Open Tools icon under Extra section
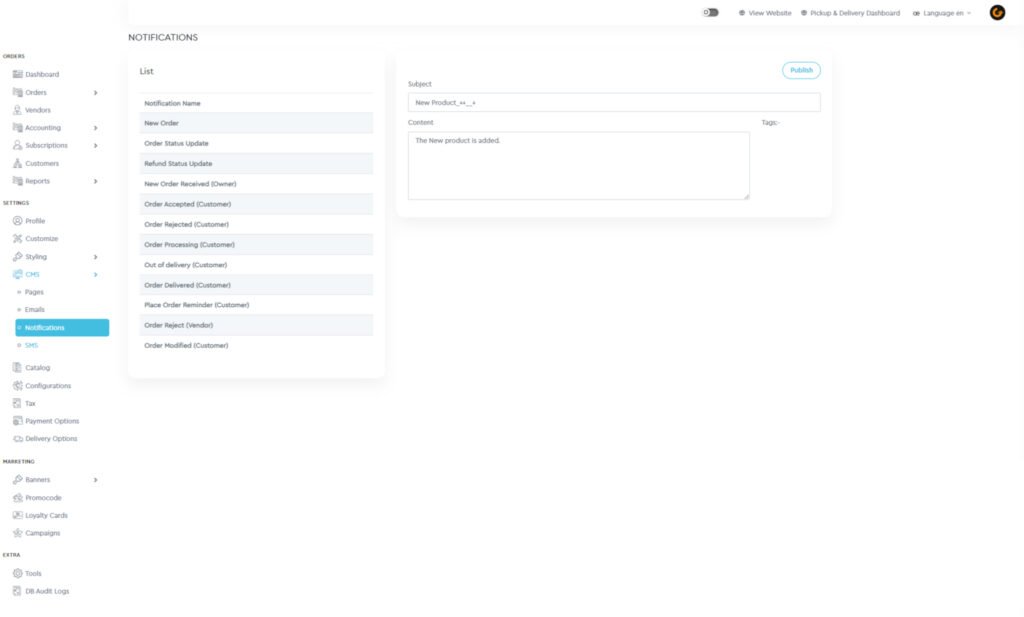This screenshot has height=617, width=1024. click(17, 573)
